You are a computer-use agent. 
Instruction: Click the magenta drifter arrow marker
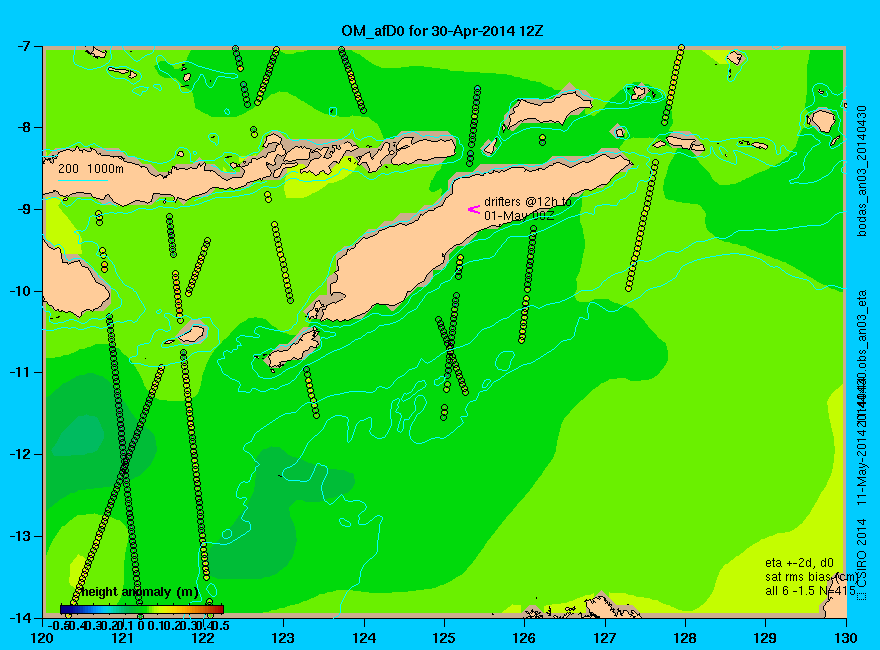(474, 209)
